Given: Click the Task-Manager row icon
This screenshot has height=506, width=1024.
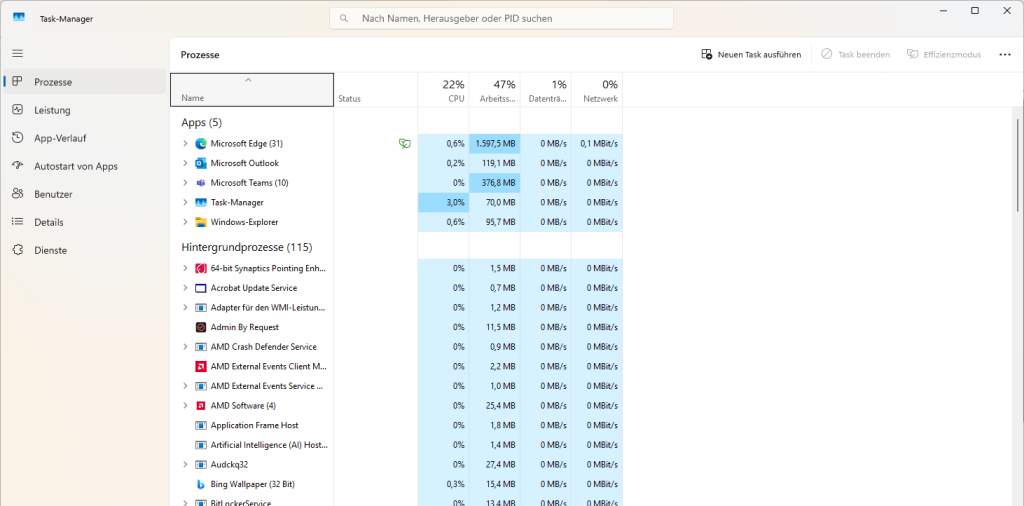Looking at the screenshot, I should click(x=201, y=202).
